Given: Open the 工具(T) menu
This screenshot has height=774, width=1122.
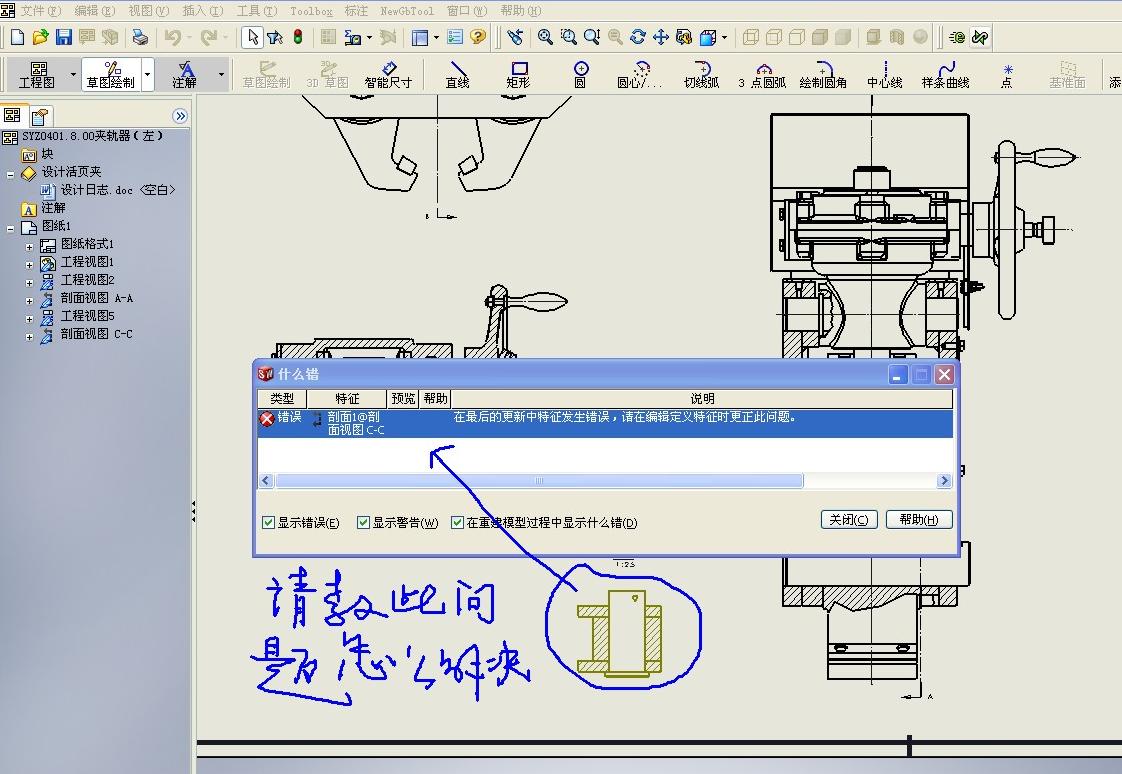Looking at the screenshot, I should tap(257, 11).
